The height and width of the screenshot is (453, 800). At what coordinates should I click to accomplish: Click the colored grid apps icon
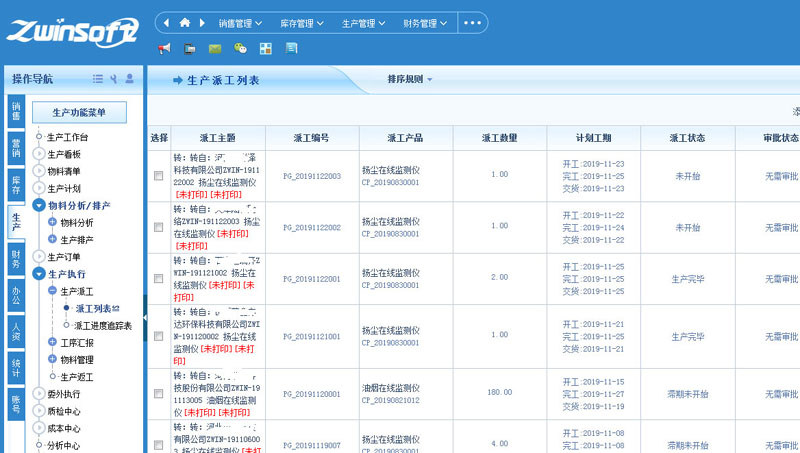[x=265, y=47]
